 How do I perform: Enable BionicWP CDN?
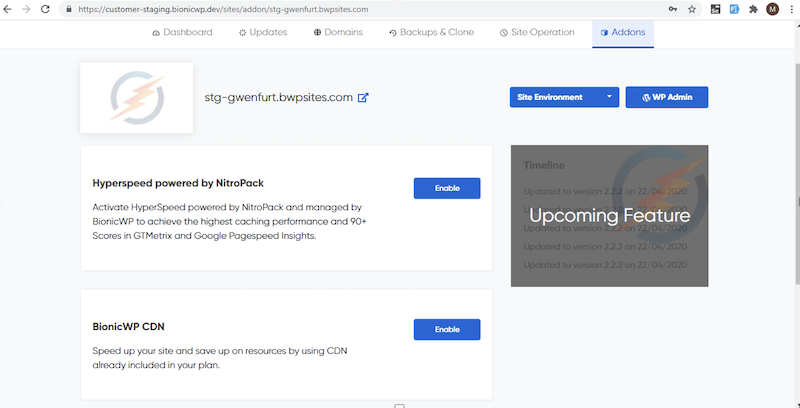click(447, 329)
